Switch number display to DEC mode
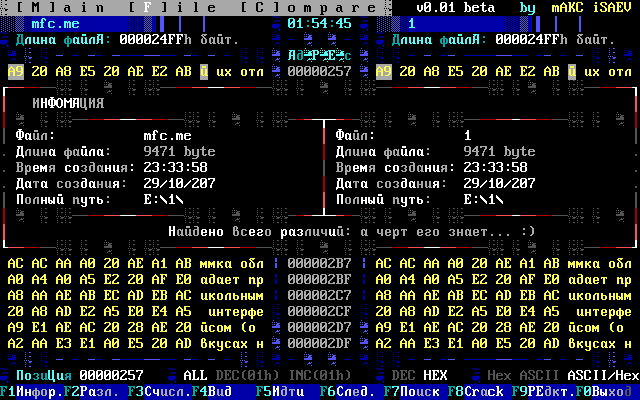The width and height of the screenshot is (640, 400). pos(403,374)
